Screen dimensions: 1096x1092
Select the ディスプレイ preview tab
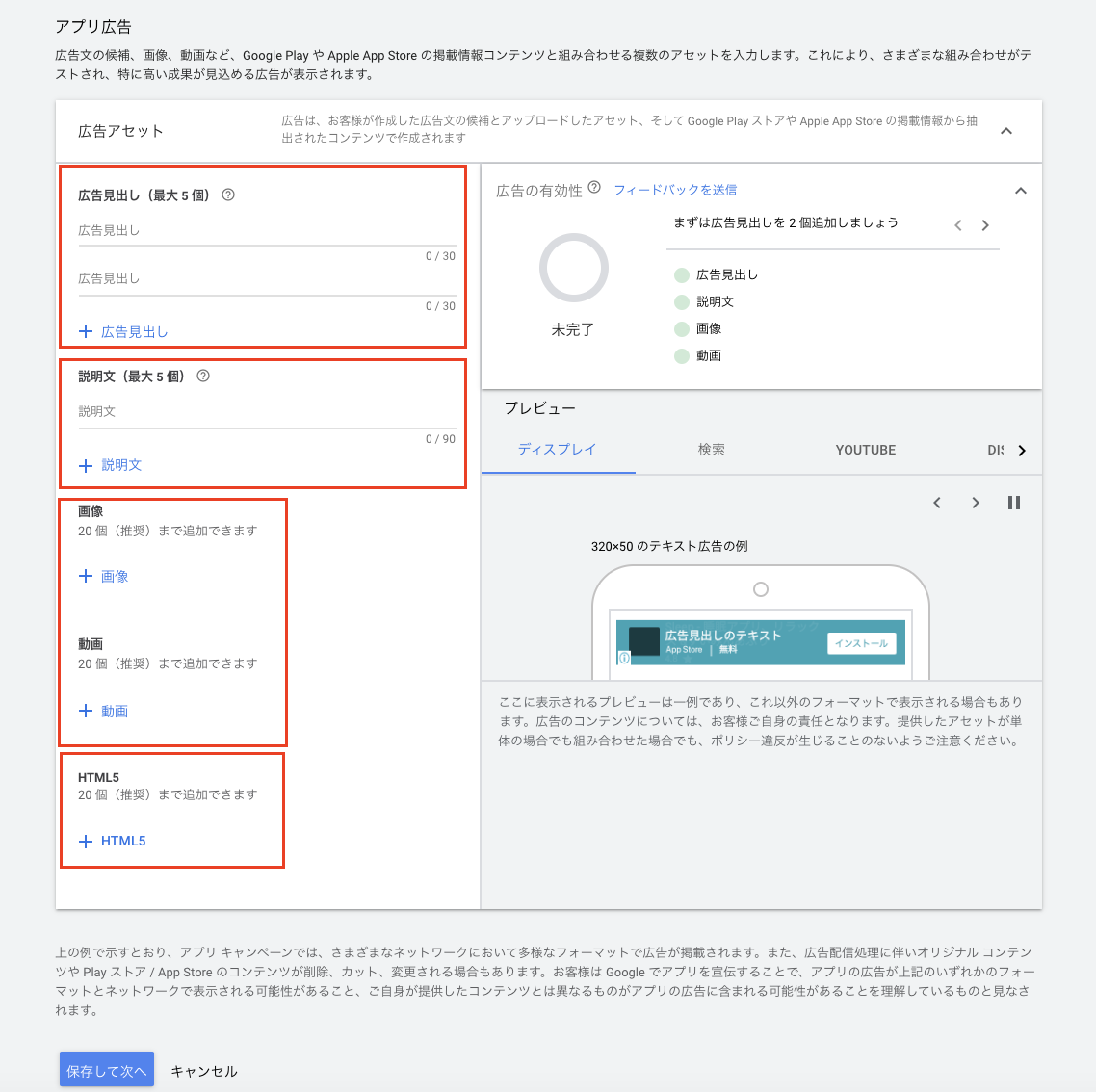(557, 450)
